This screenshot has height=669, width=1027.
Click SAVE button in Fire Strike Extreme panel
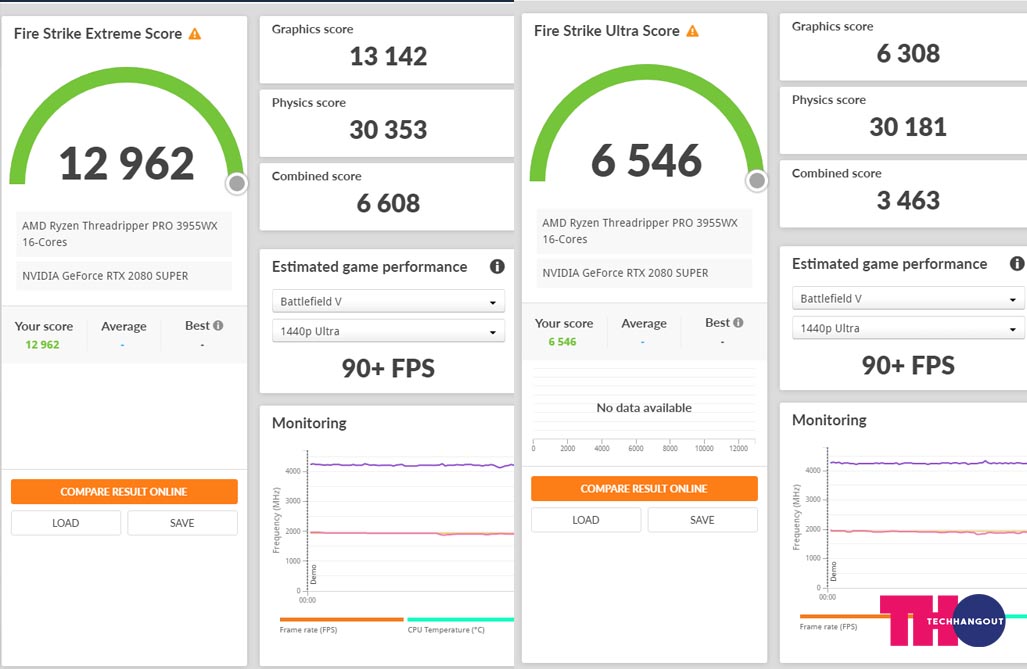(x=182, y=523)
